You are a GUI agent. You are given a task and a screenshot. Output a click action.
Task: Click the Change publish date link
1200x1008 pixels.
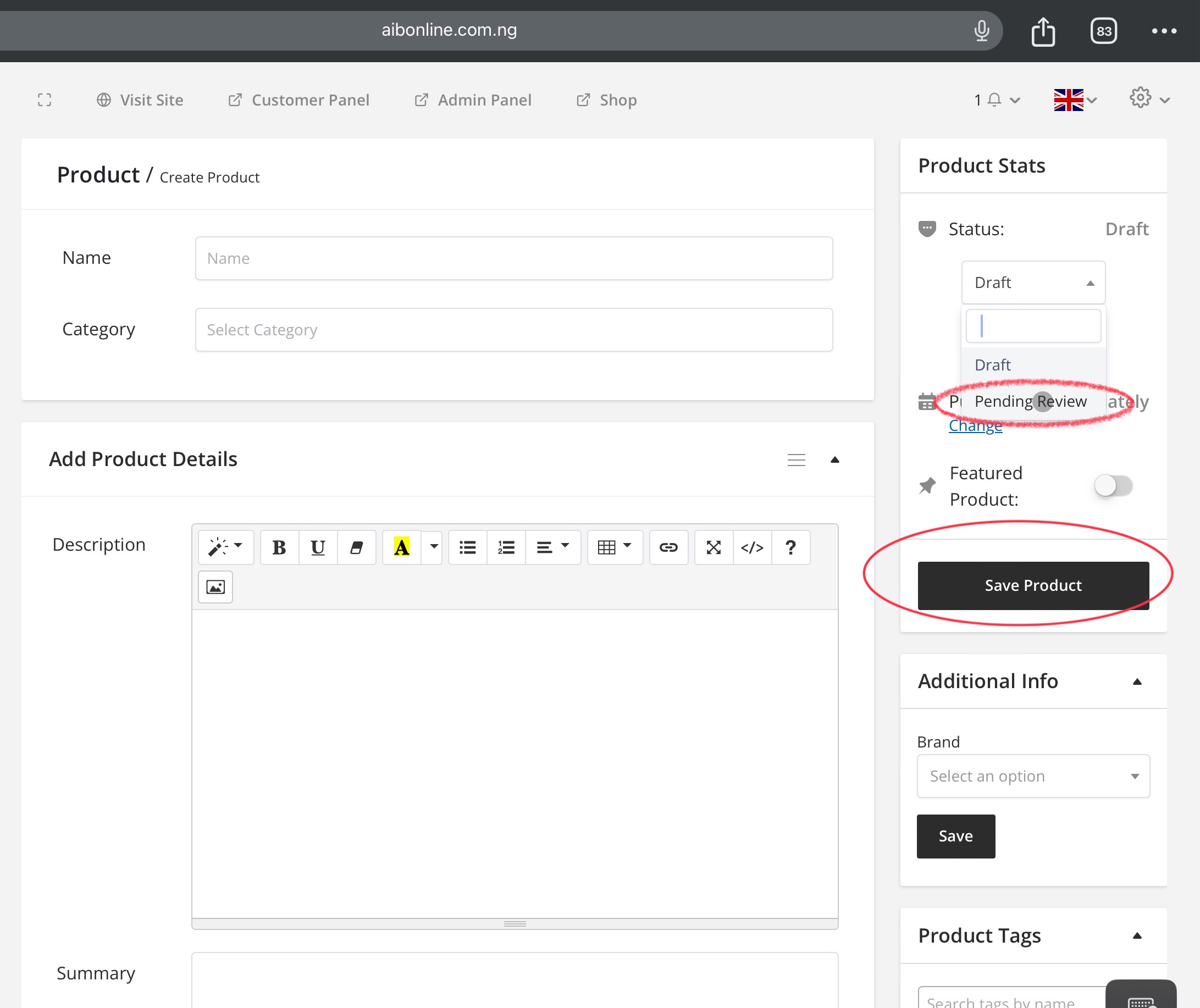point(975,426)
